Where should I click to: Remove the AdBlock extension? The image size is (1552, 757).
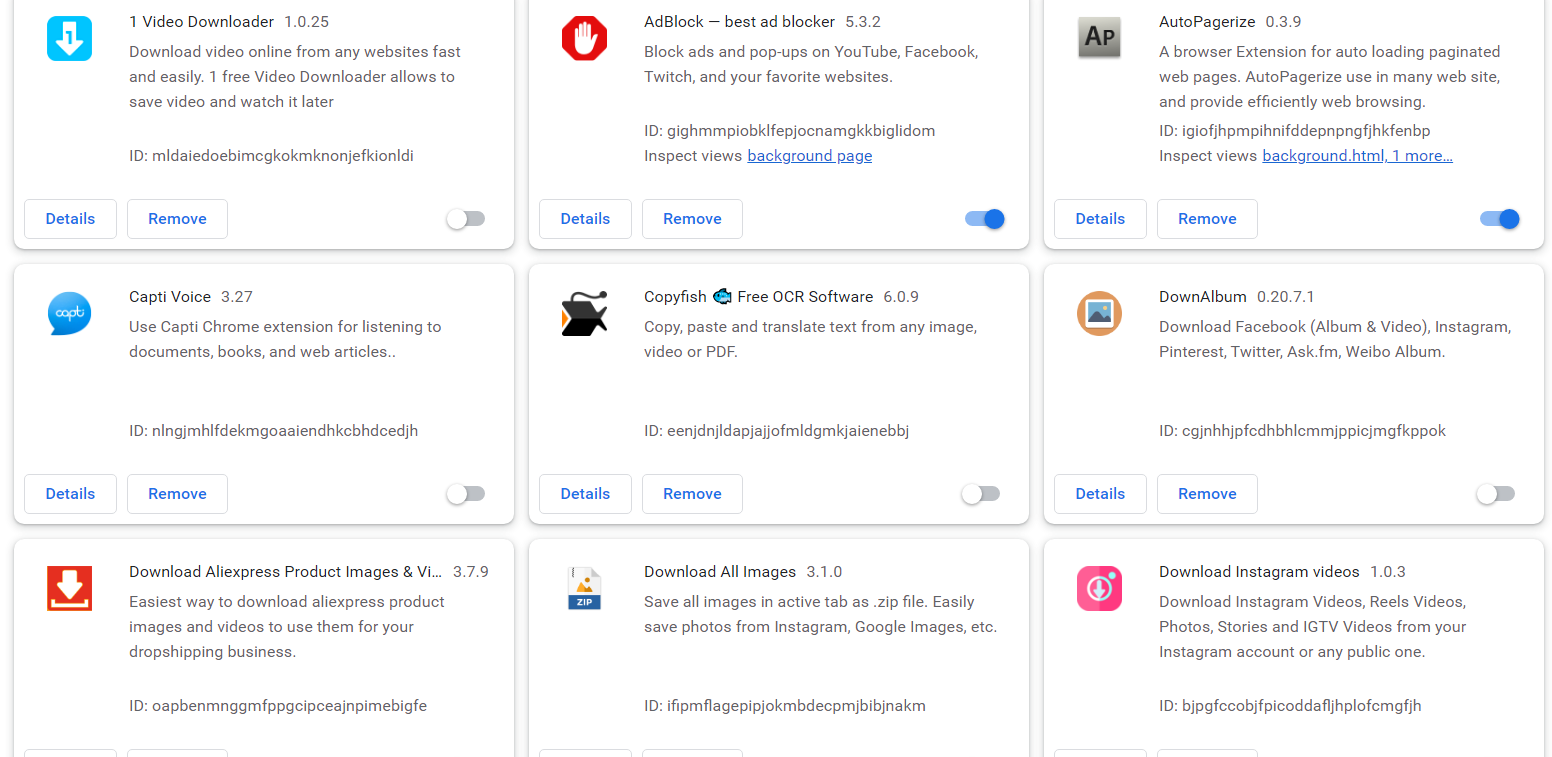(x=692, y=219)
